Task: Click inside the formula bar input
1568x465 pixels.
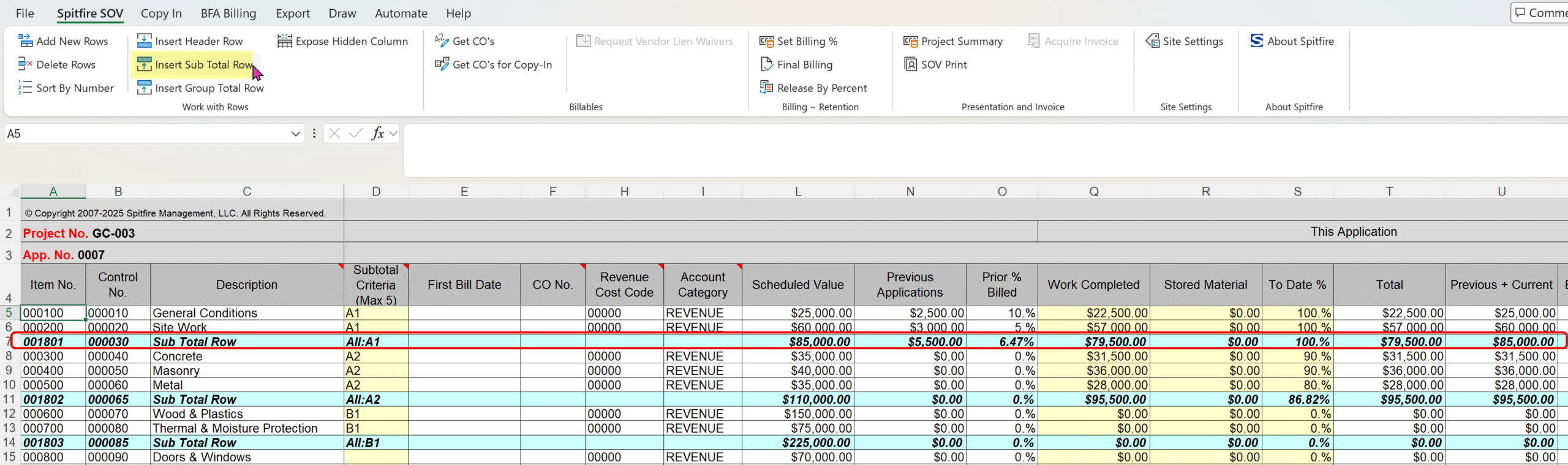Action: pyautogui.click(x=986, y=150)
